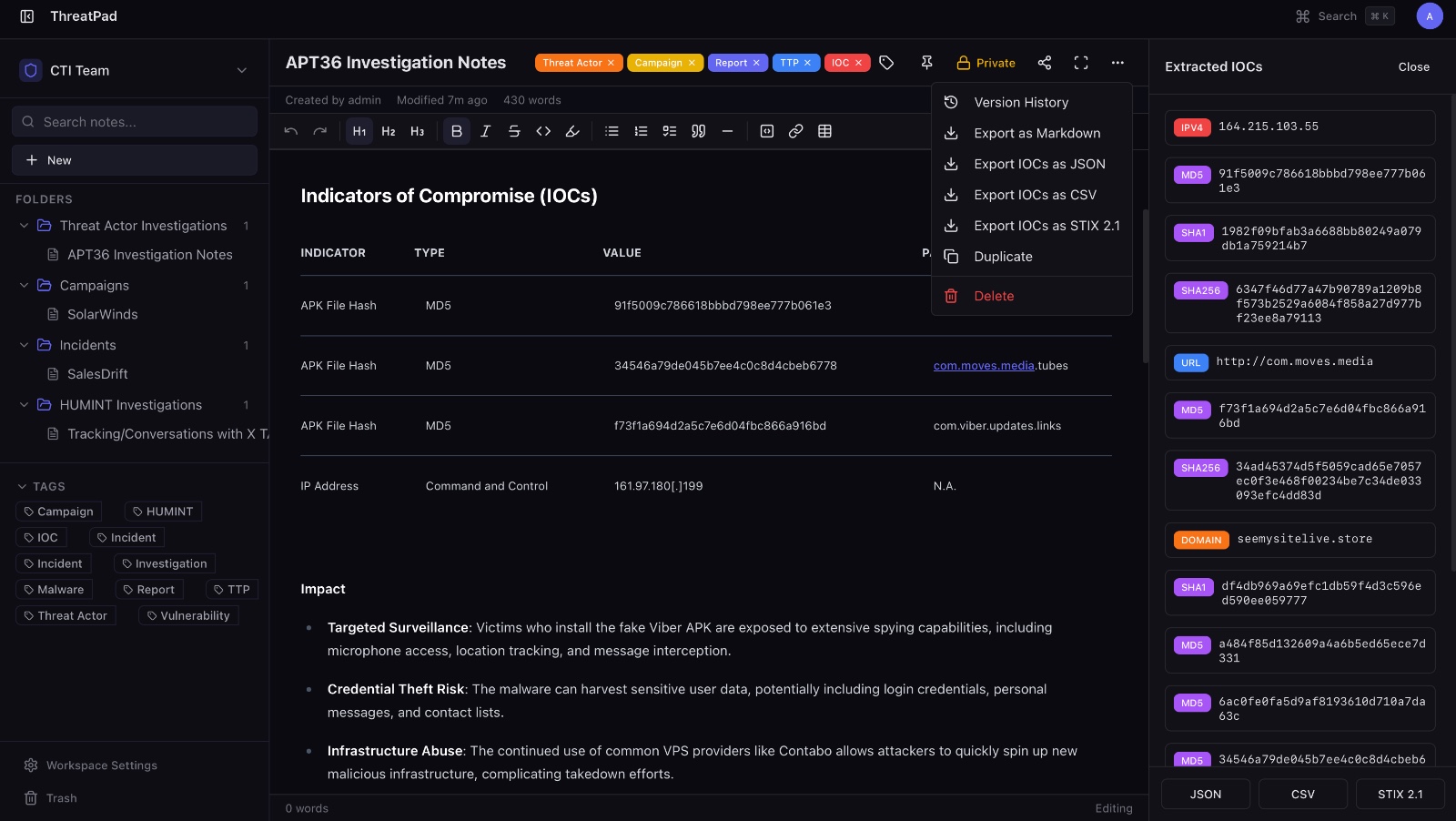Insert a table from the toolbar
This screenshot has height=821, width=1456.
point(824,131)
